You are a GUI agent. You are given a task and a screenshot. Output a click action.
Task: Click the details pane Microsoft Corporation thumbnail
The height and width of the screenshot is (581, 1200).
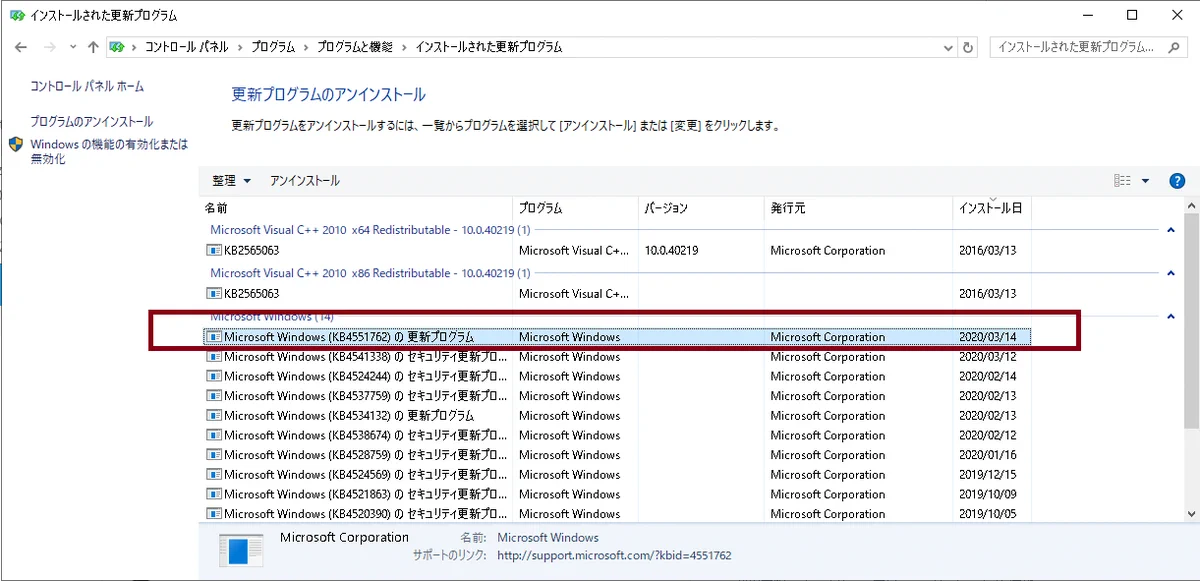coord(241,551)
